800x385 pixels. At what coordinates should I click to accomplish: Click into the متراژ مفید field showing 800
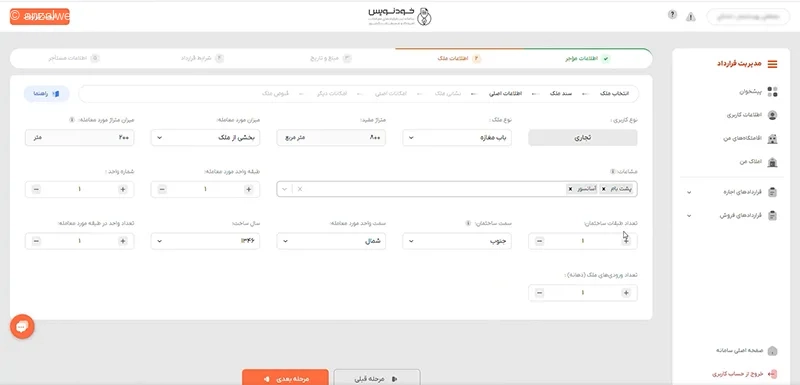(331, 138)
